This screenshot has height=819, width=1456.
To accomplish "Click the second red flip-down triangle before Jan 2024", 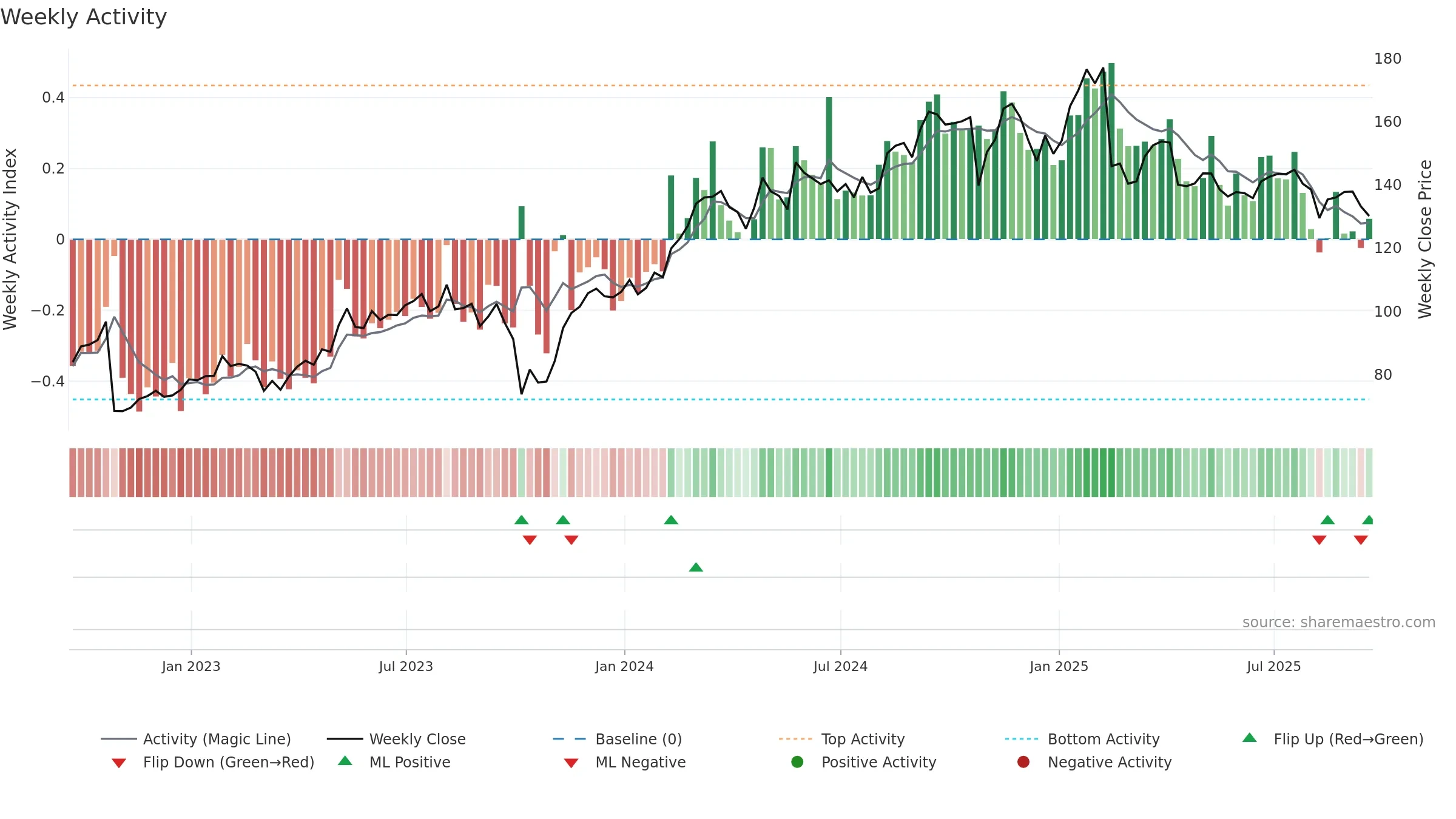I will 571,539.
